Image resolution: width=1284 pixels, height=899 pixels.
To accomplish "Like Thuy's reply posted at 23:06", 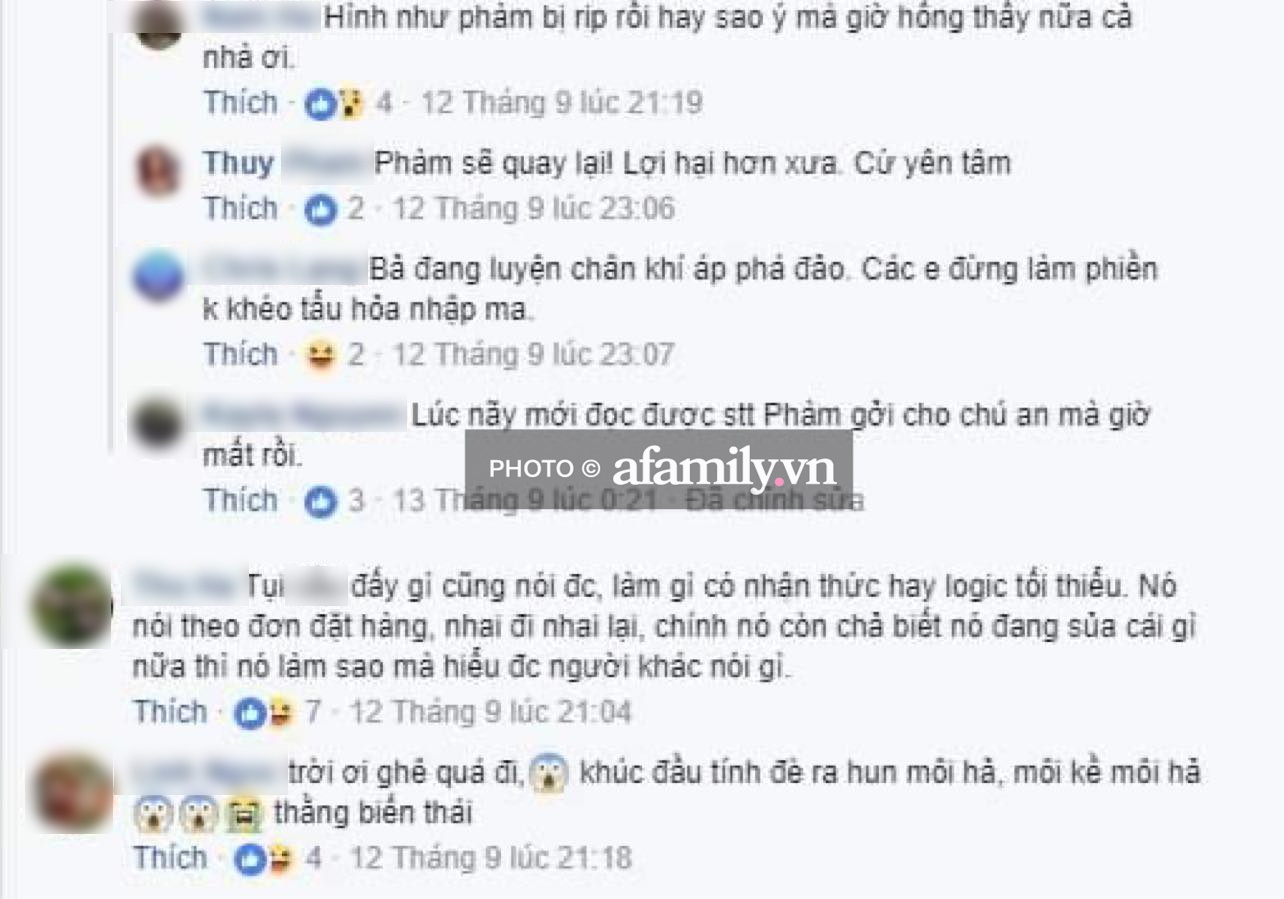I will (241, 209).
